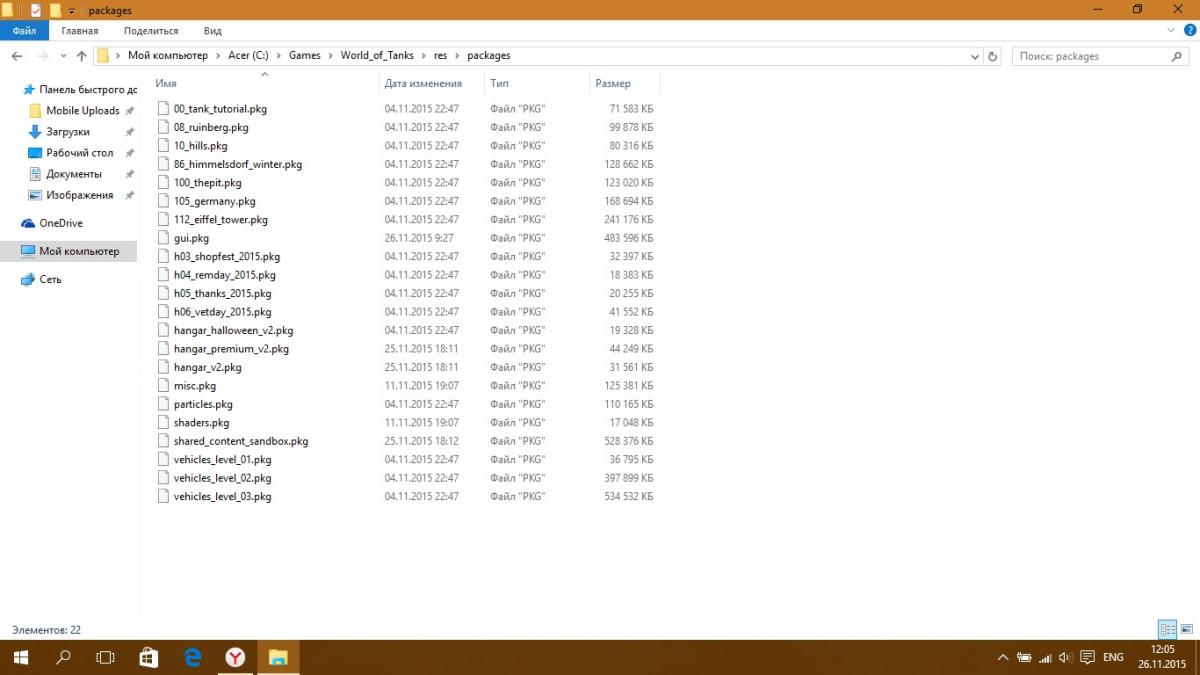Sort files by the Размер column header

pyautogui.click(x=613, y=84)
